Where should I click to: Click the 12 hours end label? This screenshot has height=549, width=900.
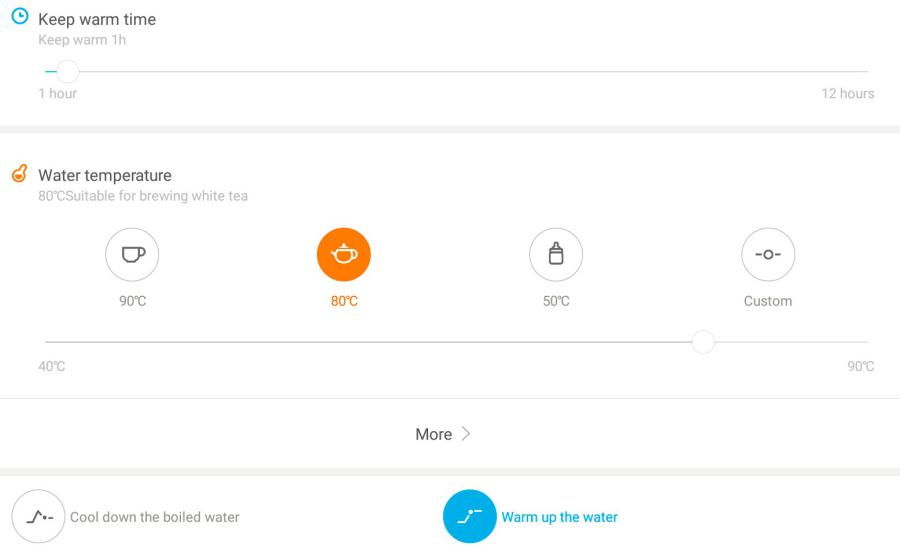point(848,94)
